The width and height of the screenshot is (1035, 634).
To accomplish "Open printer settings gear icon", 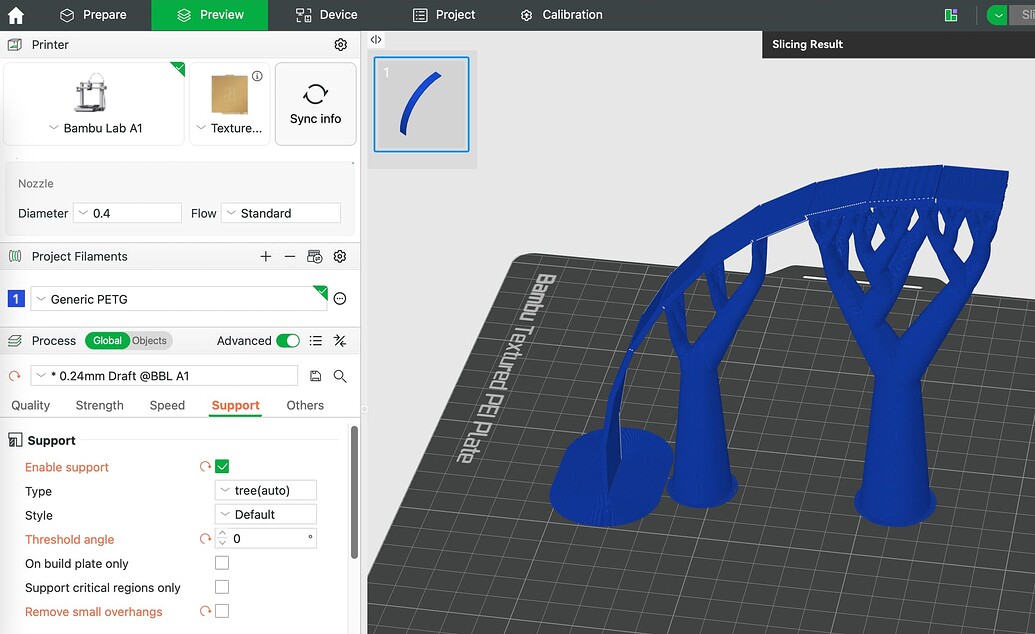I will (341, 44).
